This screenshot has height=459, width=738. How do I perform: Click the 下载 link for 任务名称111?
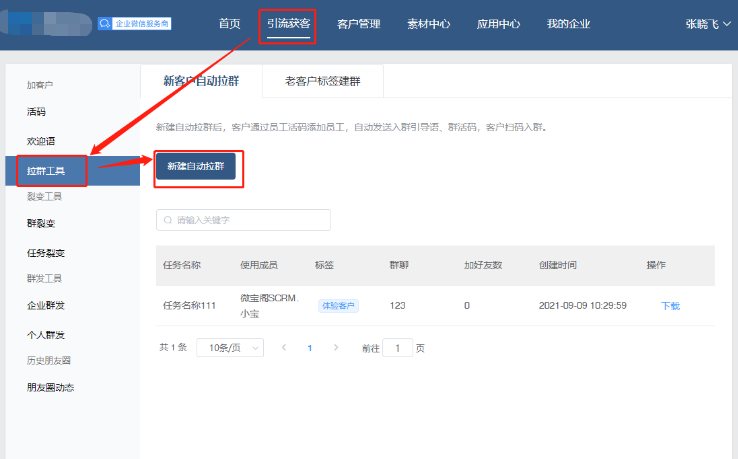tap(670, 306)
